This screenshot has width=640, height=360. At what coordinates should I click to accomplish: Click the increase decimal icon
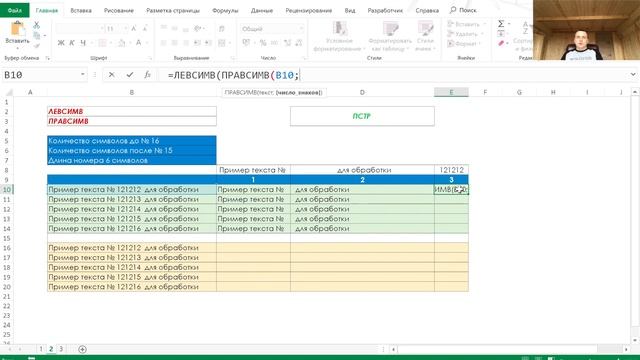[287, 43]
